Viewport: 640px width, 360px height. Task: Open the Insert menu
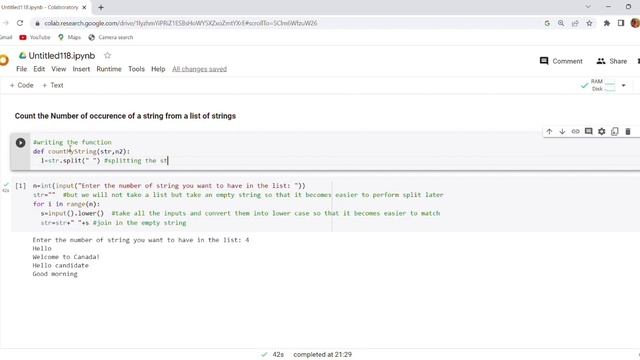(81, 69)
